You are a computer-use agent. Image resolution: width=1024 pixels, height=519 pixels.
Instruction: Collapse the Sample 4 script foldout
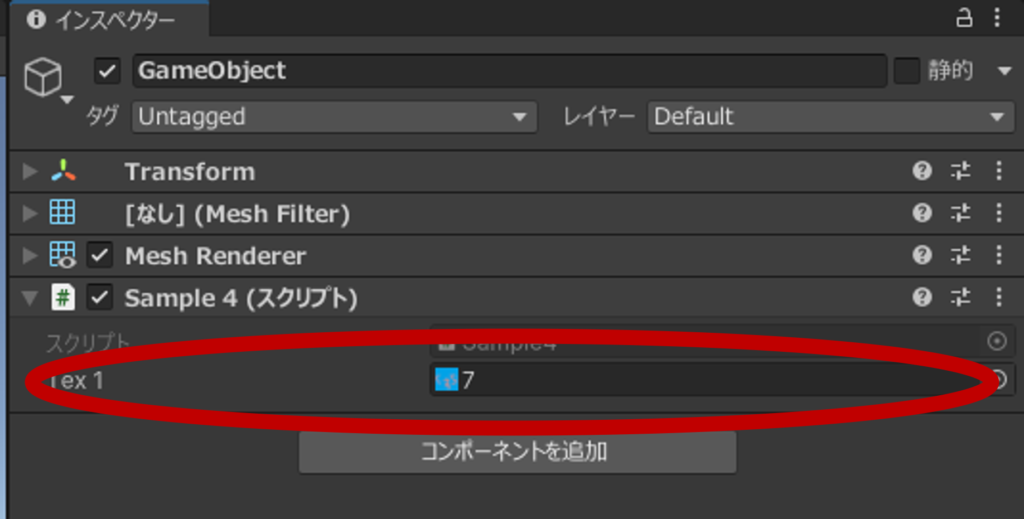30,298
